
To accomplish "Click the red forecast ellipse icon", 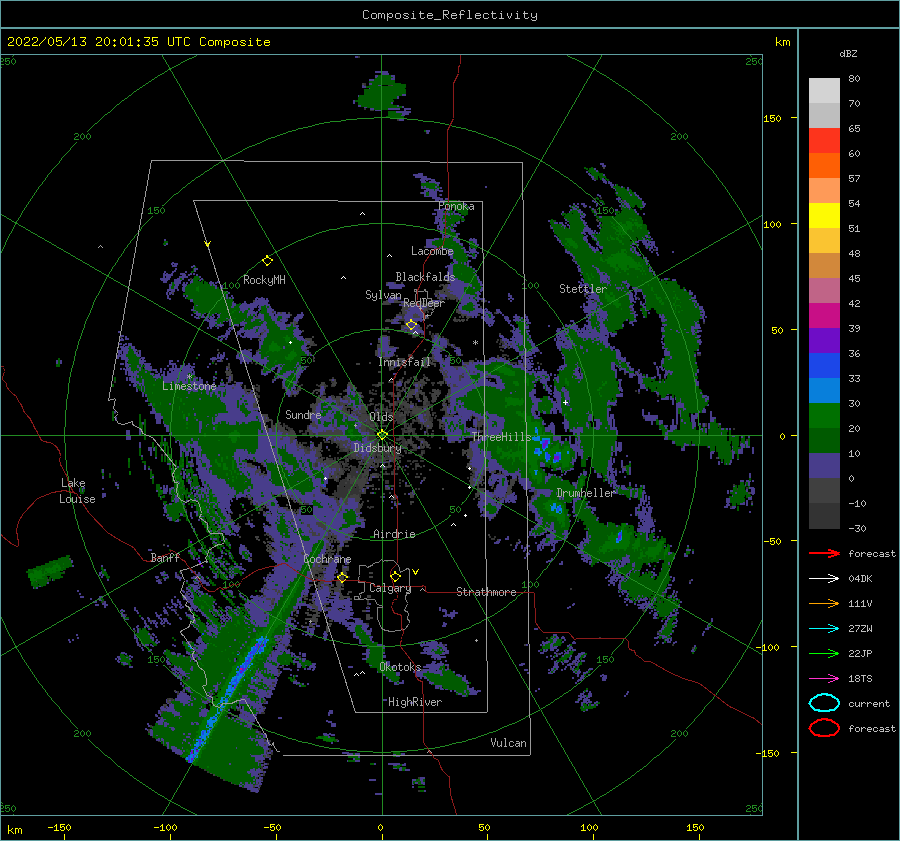I will point(824,728).
